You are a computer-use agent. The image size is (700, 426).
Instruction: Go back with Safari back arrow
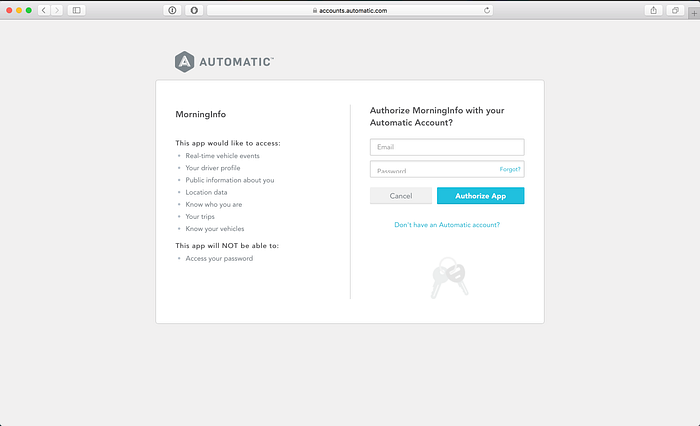click(x=44, y=10)
